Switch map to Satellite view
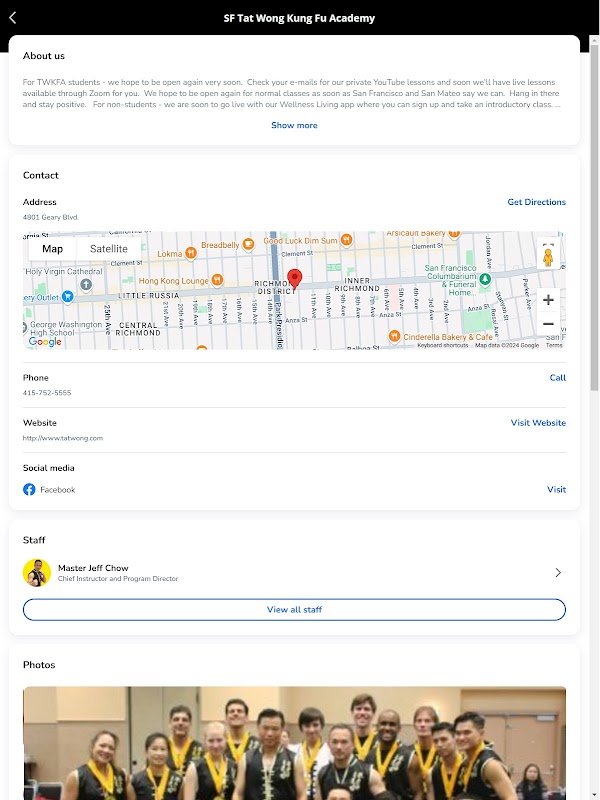The width and height of the screenshot is (600, 800). point(109,248)
